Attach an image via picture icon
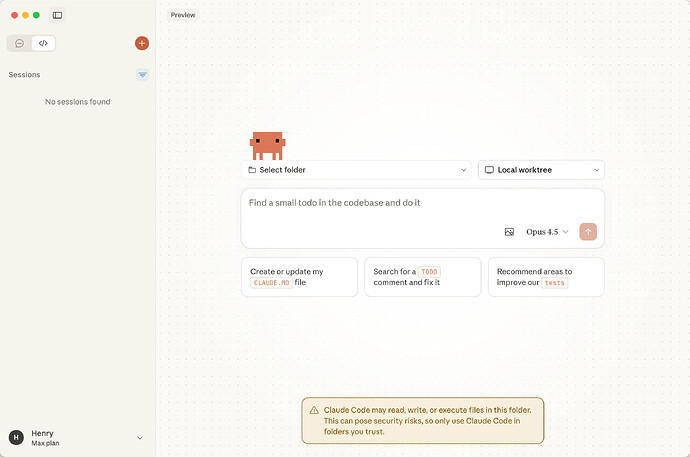The width and height of the screenshot is (690, 457). [x=509, y=232]
